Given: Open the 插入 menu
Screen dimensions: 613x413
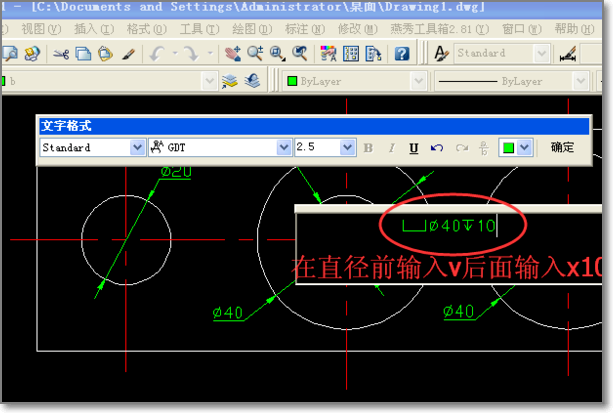Looking at the screenshot, I should coord(94,29).
